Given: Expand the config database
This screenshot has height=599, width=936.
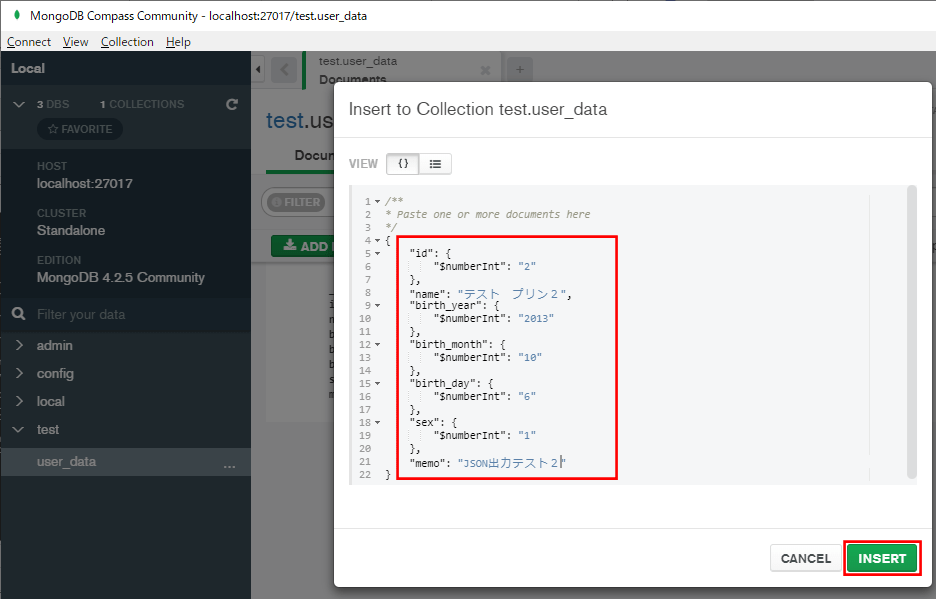Looking at the screenshot, I should click(x=19, y=373).
